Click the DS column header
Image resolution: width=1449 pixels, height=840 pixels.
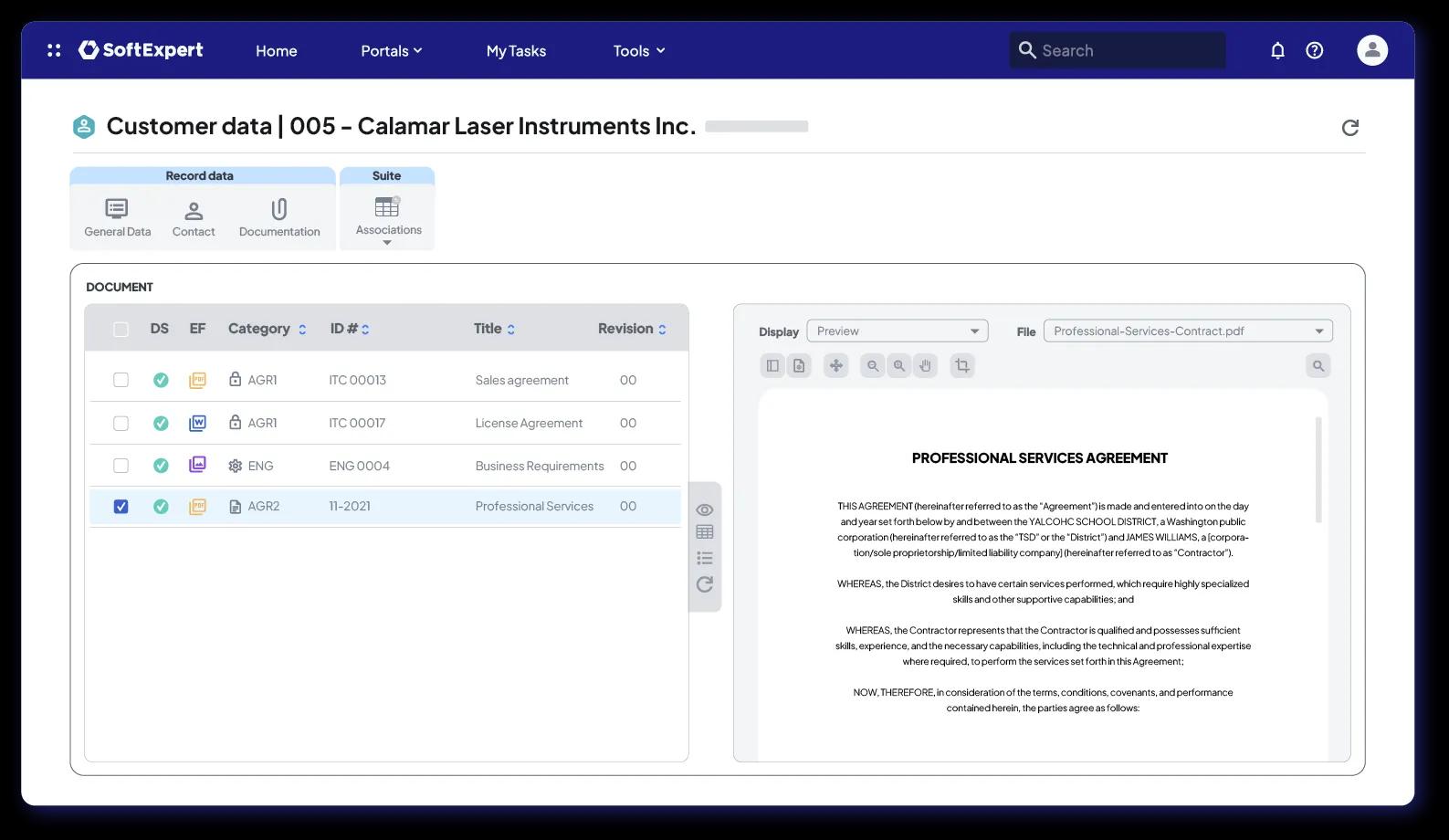pyautogui.click(x=160, y=329)
